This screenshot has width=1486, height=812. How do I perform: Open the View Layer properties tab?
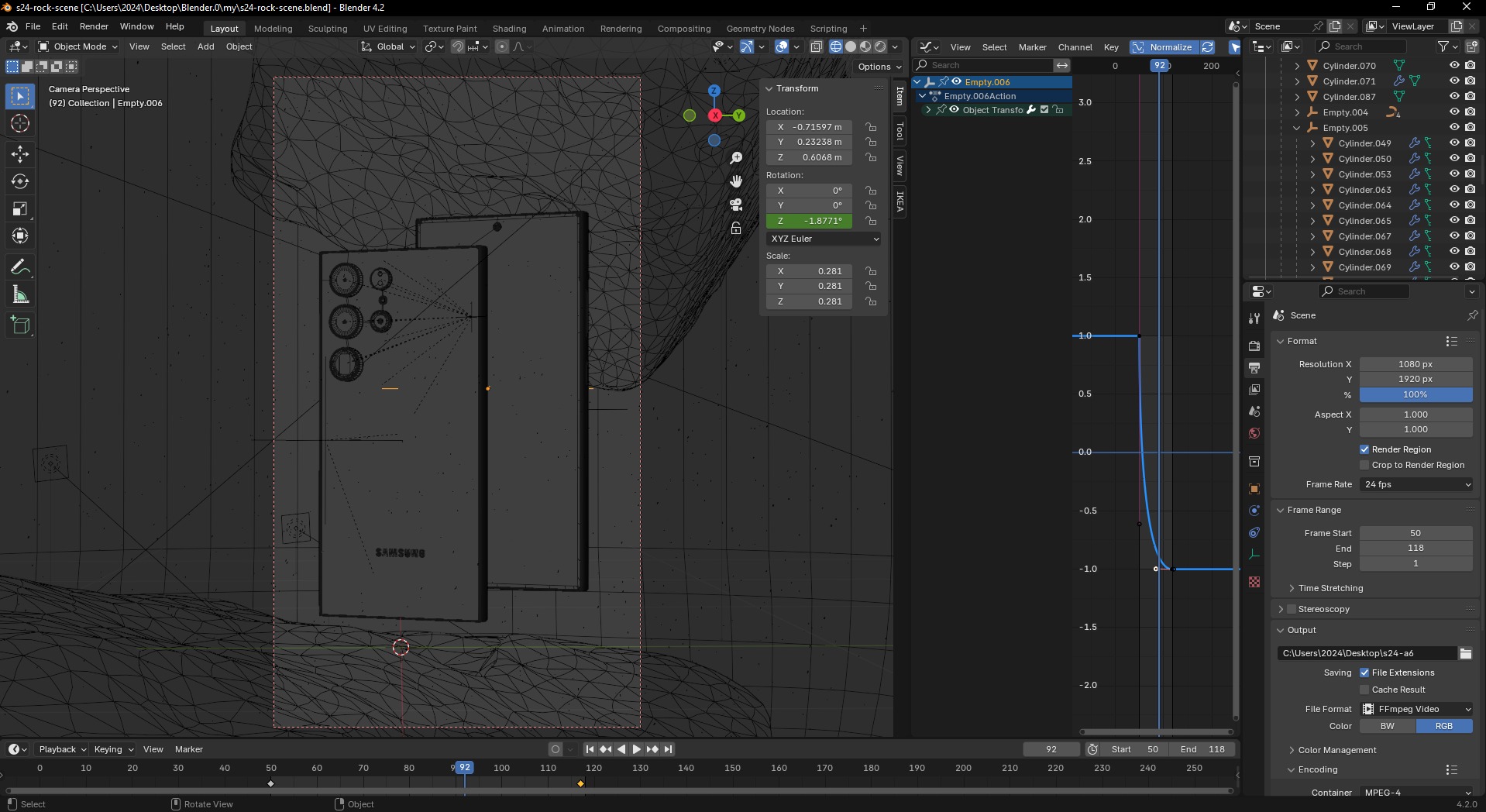coord(1254,389)
